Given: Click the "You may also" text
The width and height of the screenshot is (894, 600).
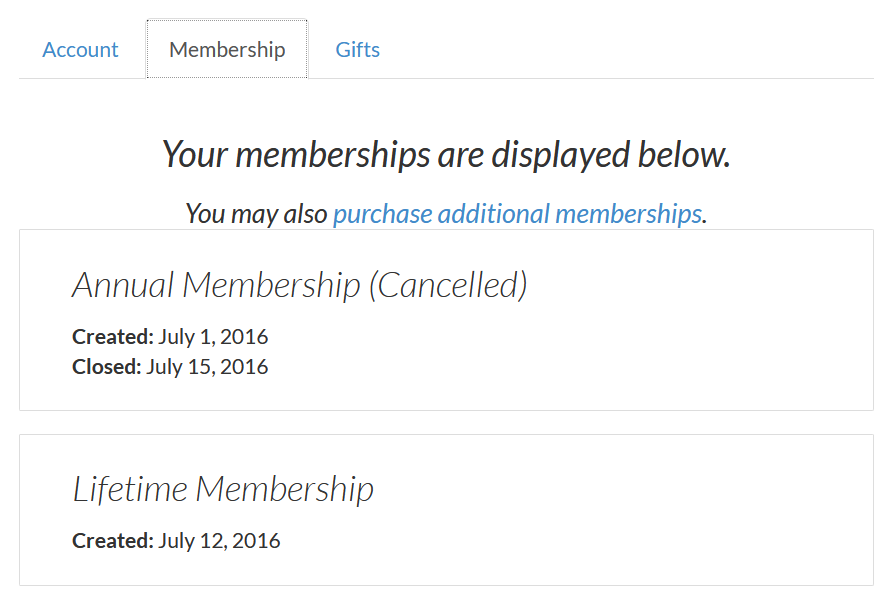Looking at the screenshot, I should click(257, 214).
